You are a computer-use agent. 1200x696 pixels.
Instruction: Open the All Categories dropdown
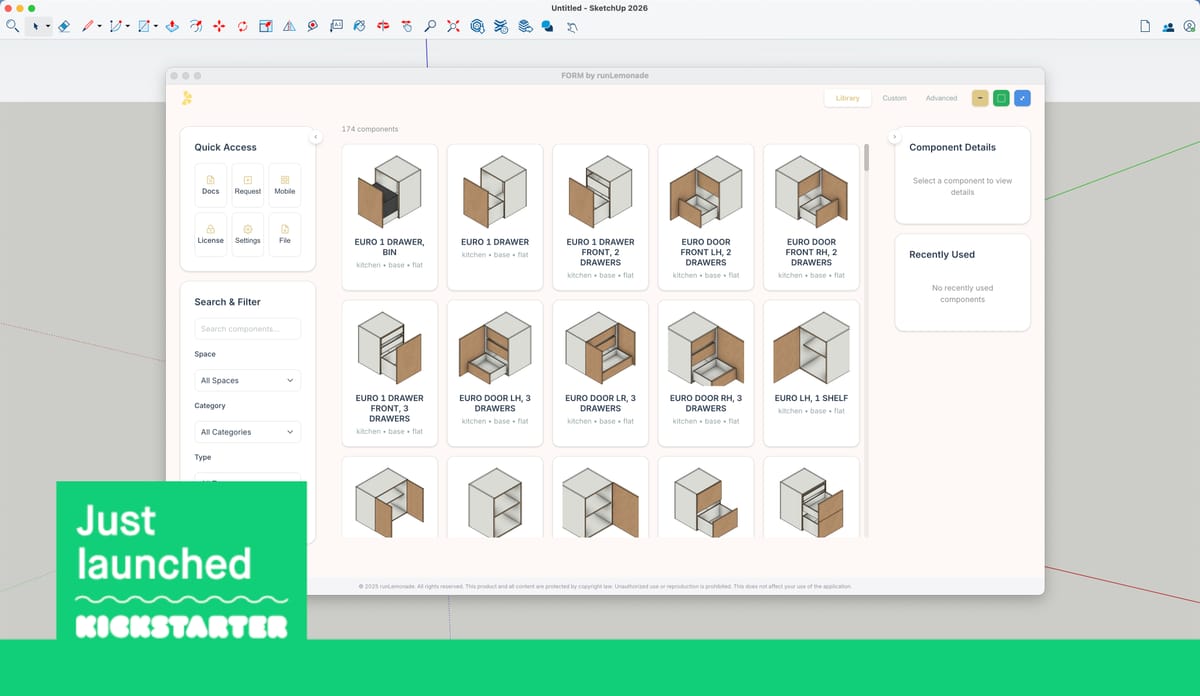coord(247,431)
